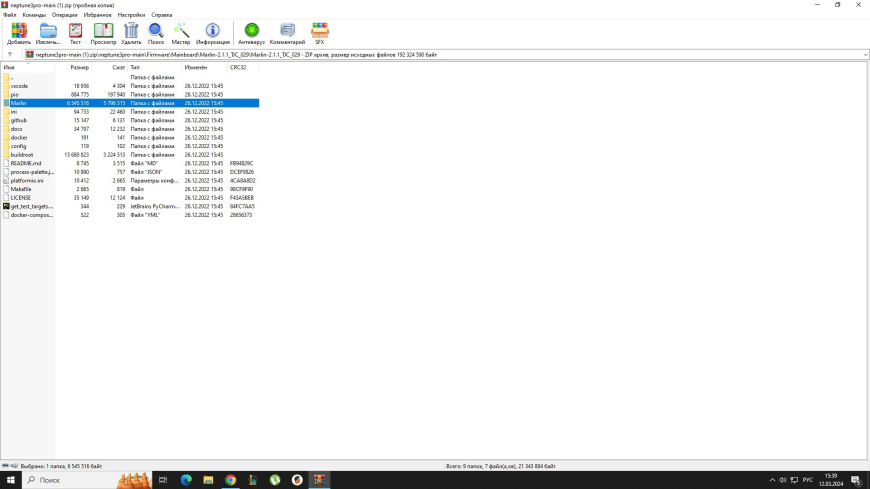
Task: Show hidden system tray icons
Action: [x=772, y=480]
